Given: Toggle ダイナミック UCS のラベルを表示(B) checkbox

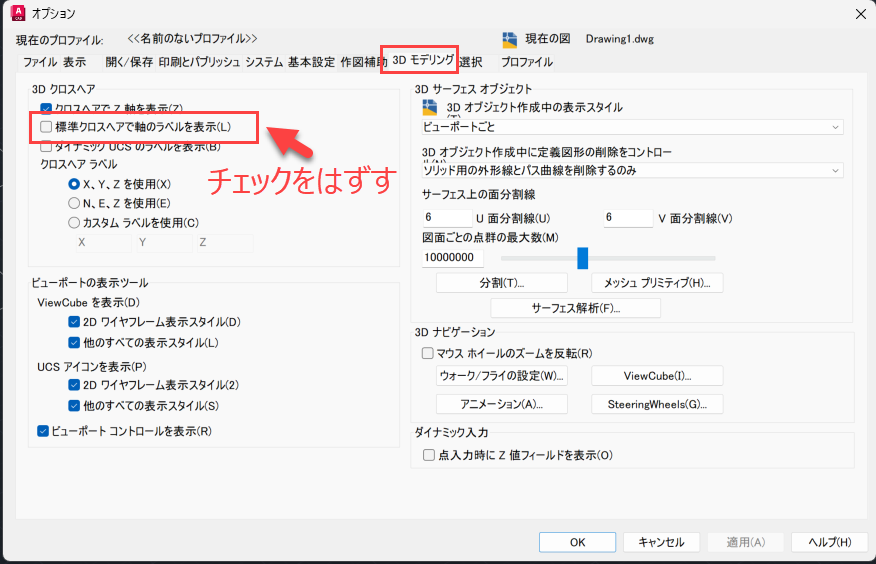Looking at the screenshot, I should pos(46,147).
